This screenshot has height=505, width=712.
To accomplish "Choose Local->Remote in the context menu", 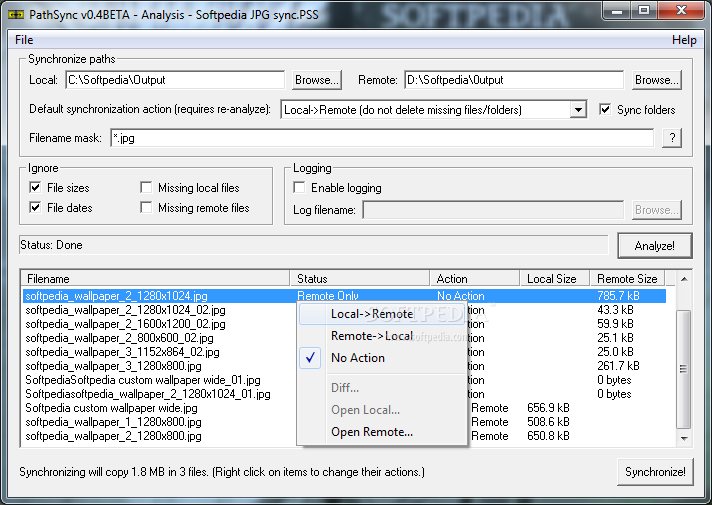I will click(x=382, y=314).
